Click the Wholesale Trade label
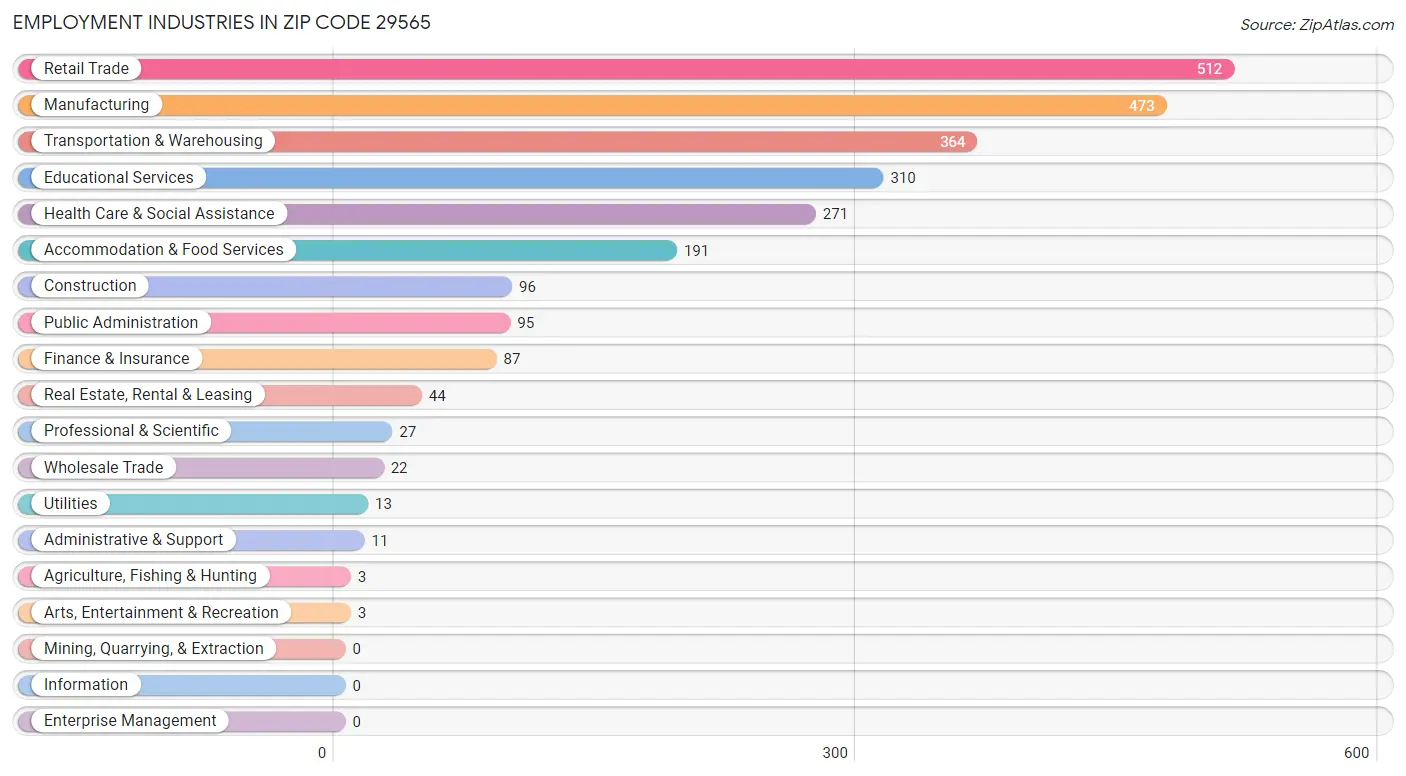 (x=104, y=468)
